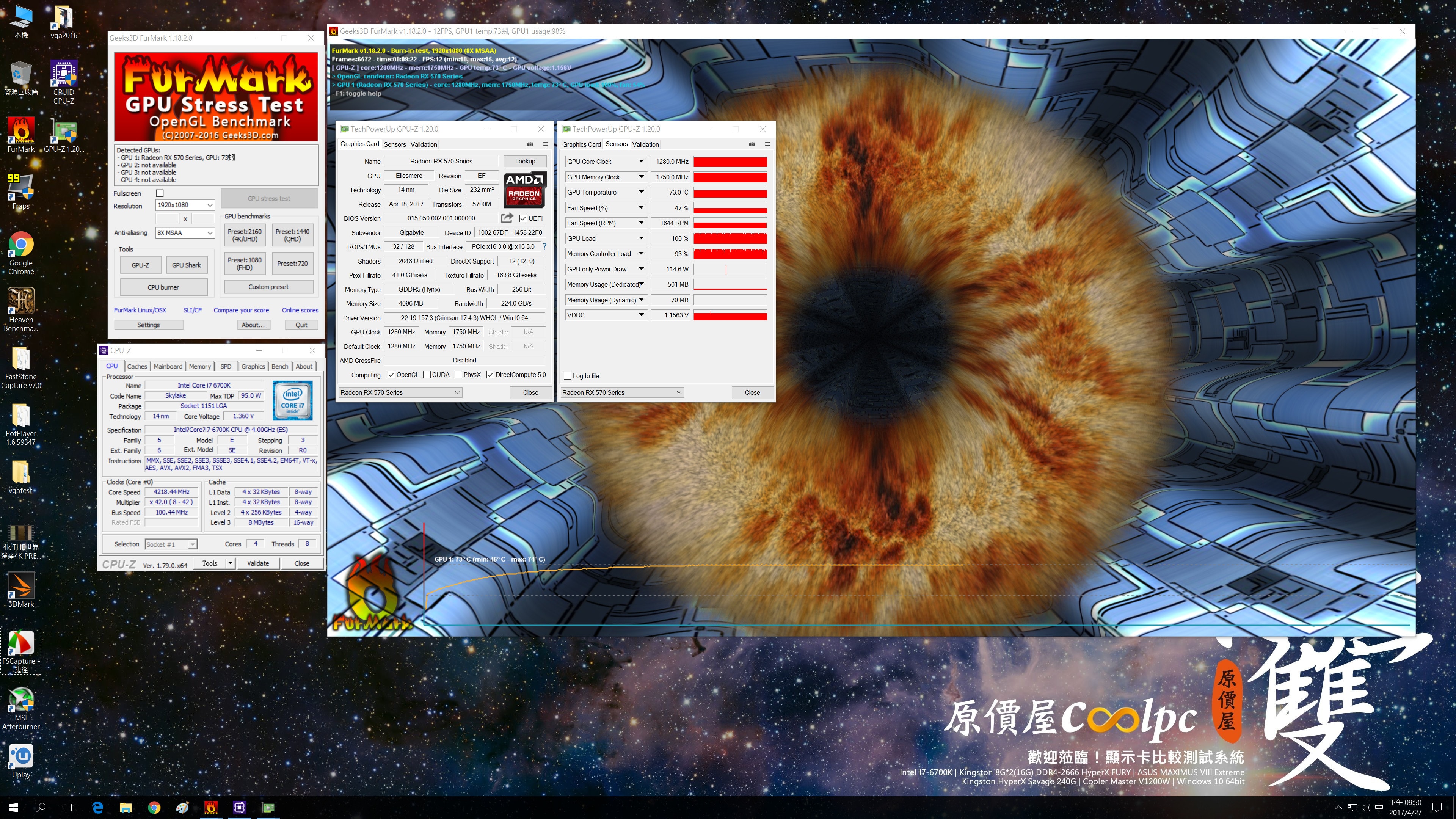Toggle PhysX computing checkbox
The image size is (1456, 819).
tap(458, 375)
